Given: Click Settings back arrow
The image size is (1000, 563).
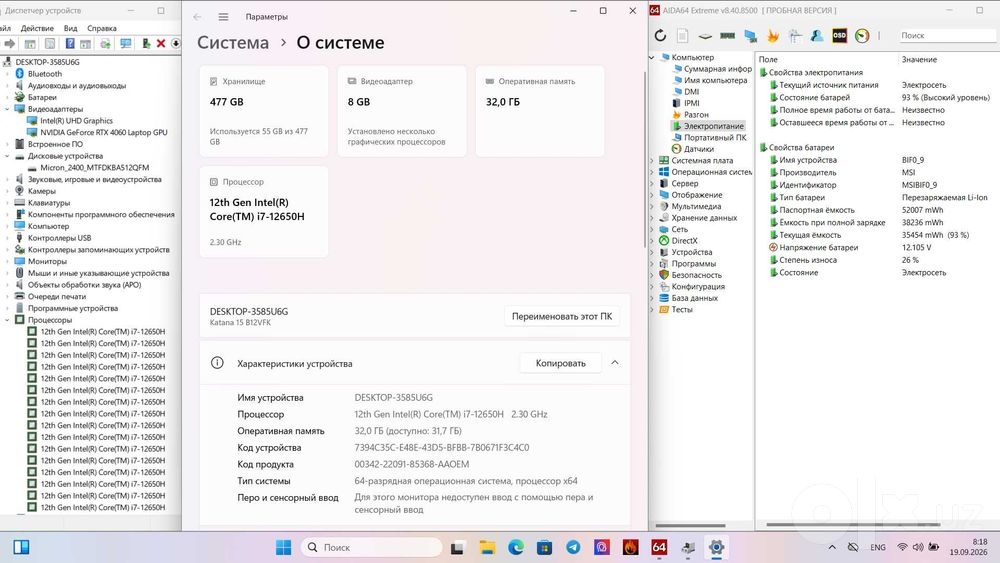Looking at the screenshot, I should [197, 17].
